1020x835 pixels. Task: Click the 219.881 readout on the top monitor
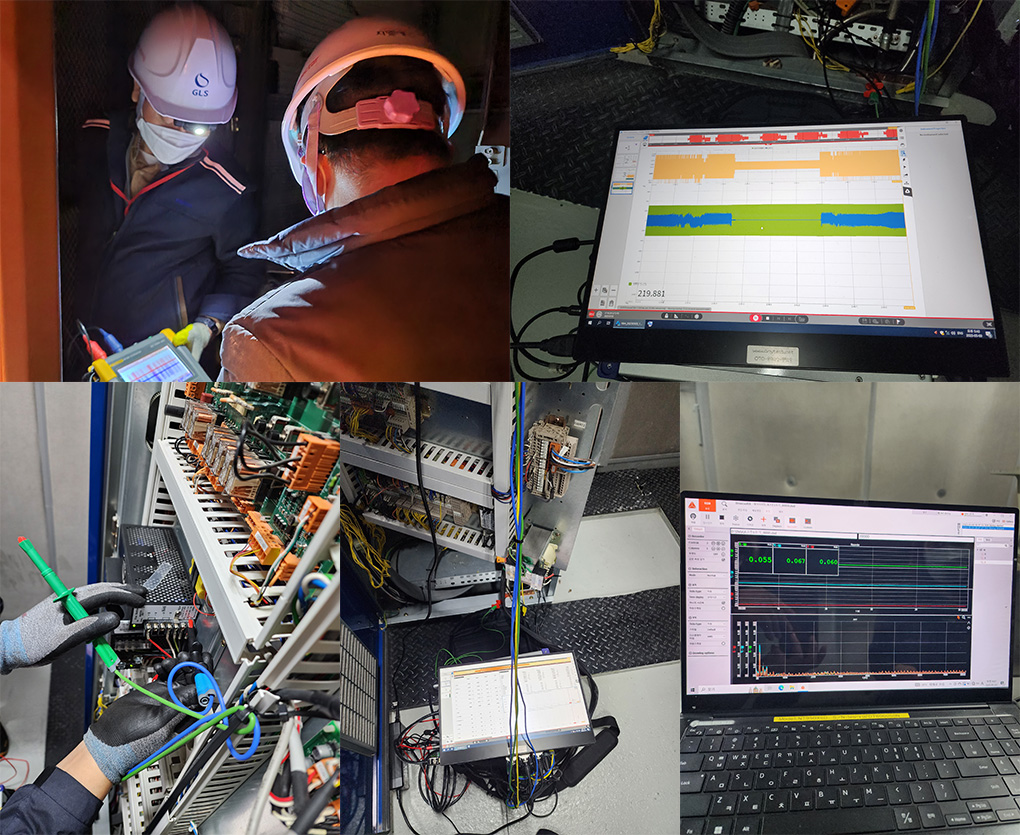tap(651, 293)
